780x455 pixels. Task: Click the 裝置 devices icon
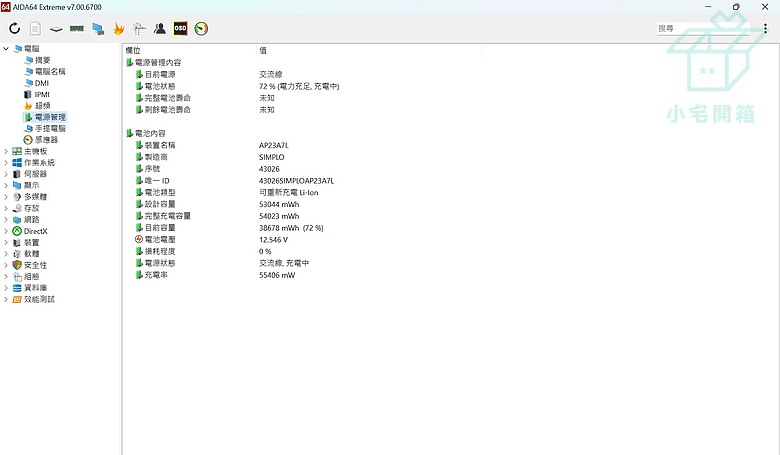(x=17, y=242)
